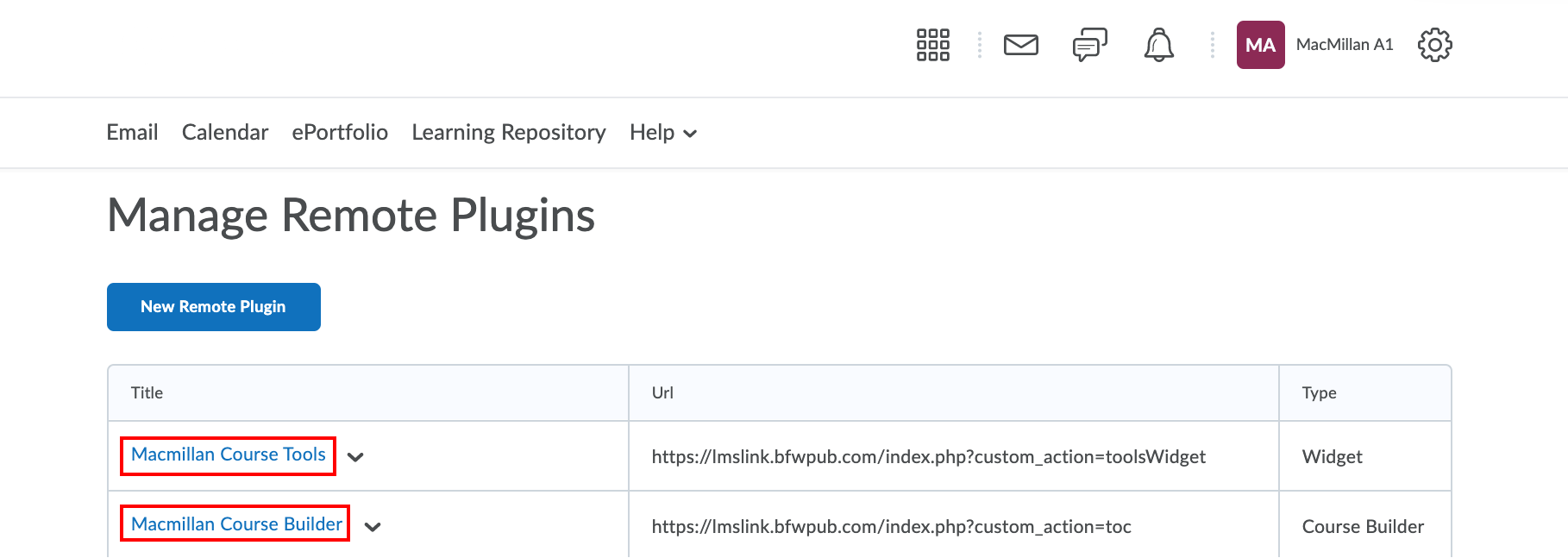Click the Url column header
Screen dimensions: 1568x558
point(662,393)
